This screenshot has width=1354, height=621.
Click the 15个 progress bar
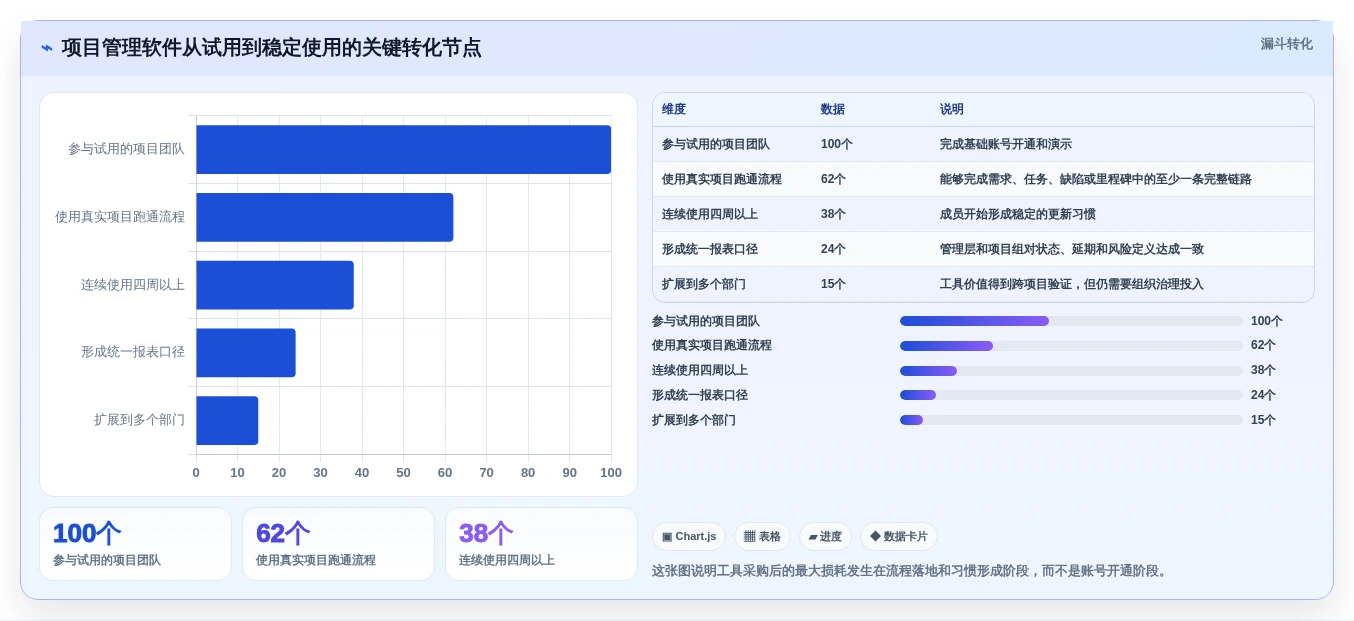coord(1071,420)
